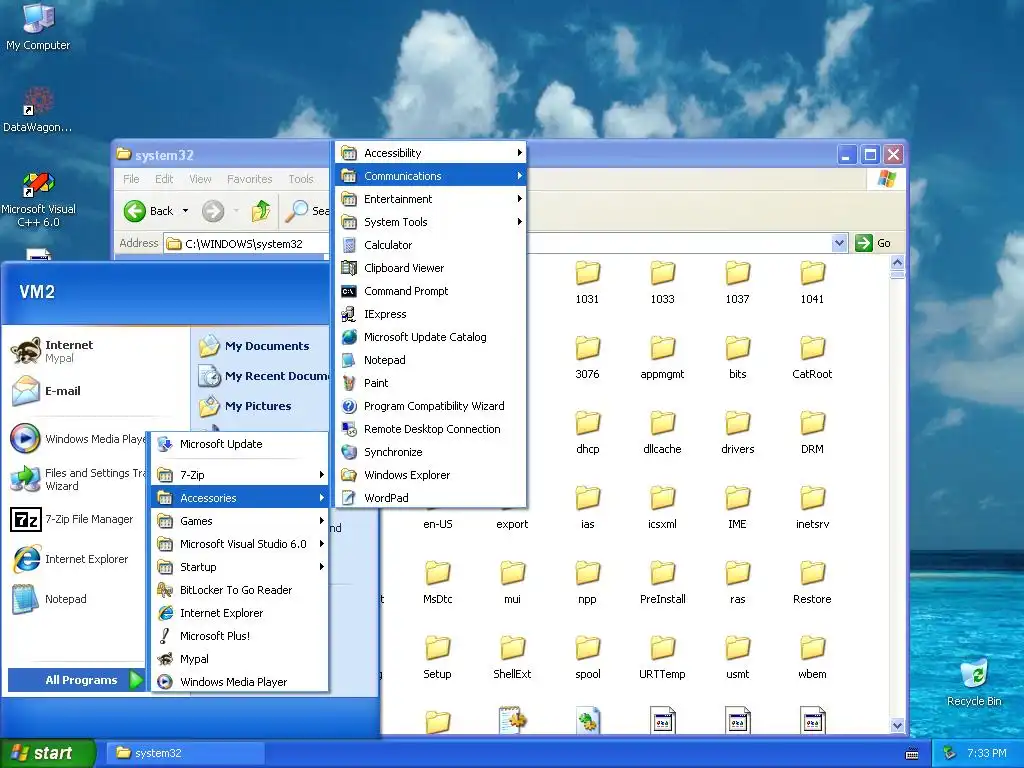
Task: Launch WordPad
Action: (430, 498)
